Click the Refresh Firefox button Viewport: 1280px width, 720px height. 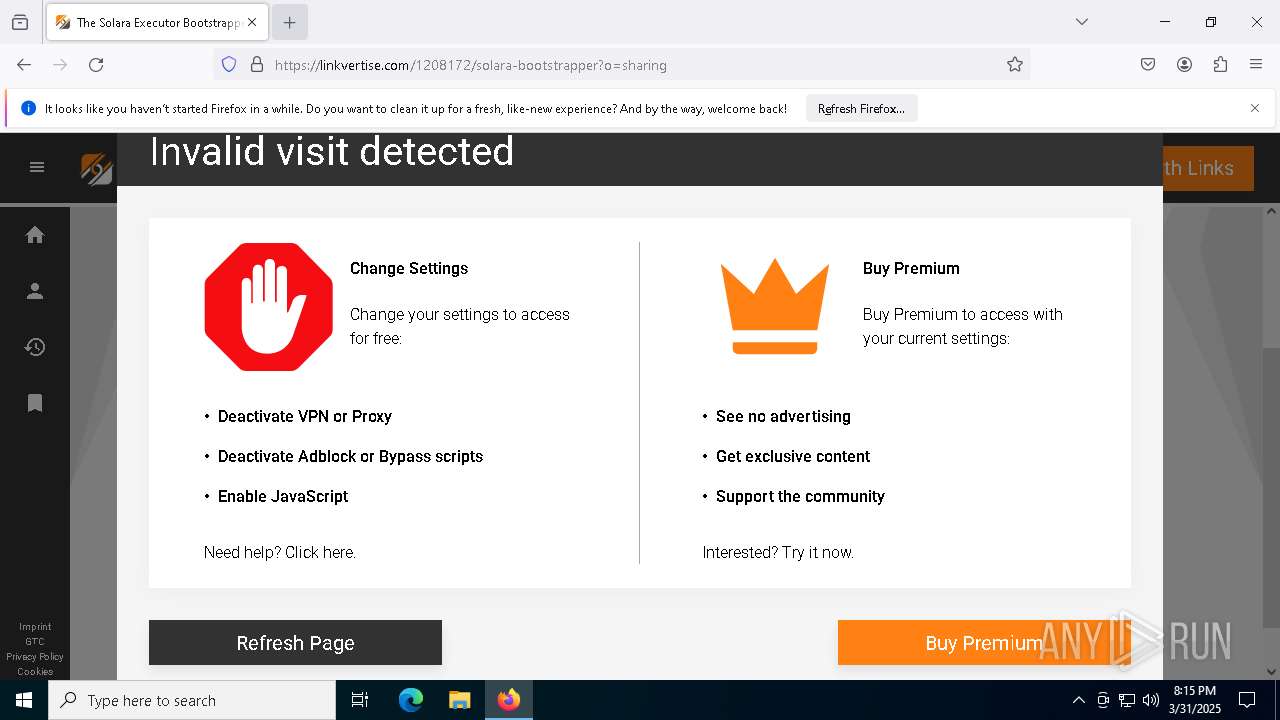point(861,109)
